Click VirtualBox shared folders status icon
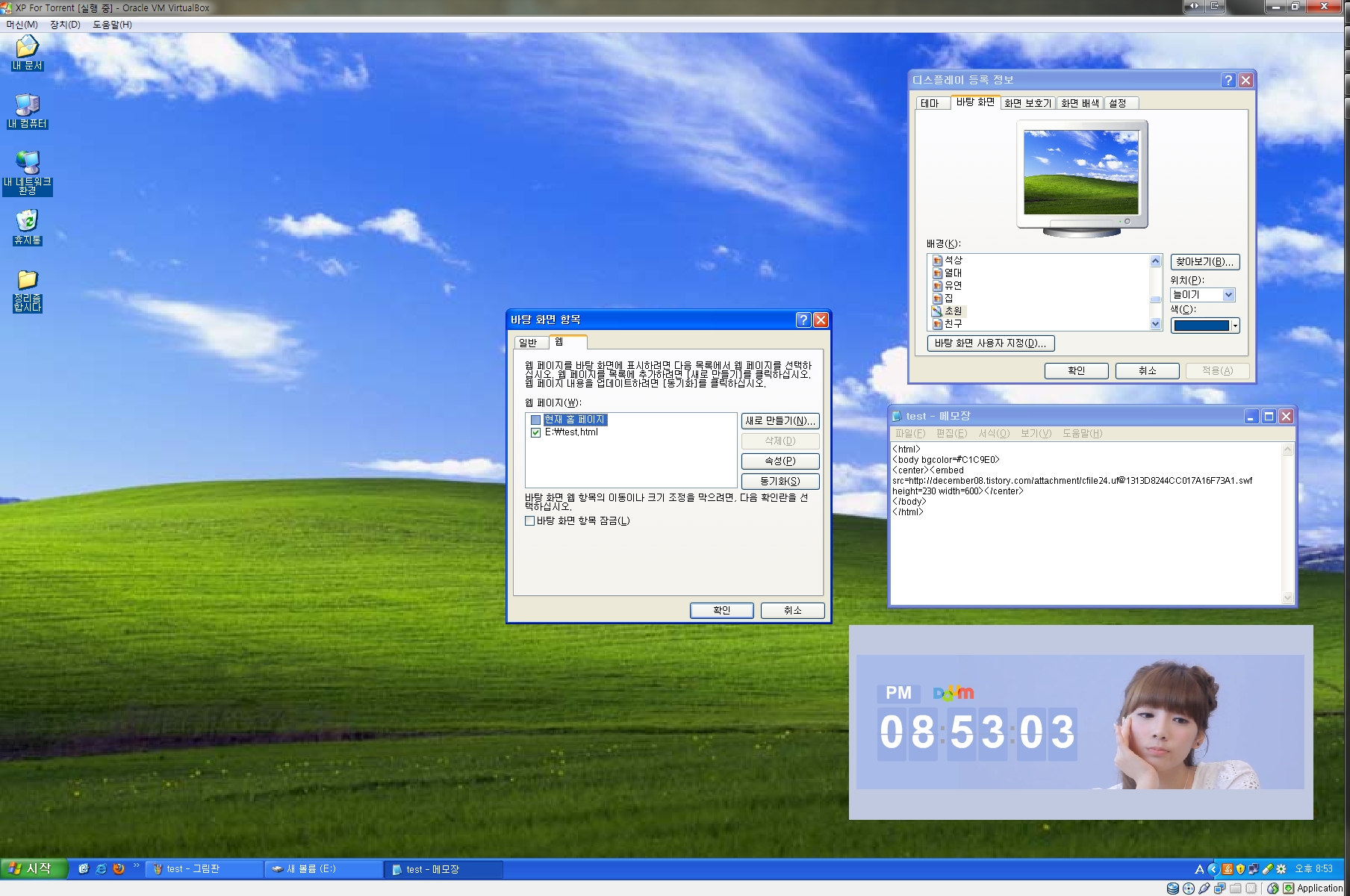Screen dimensions: 1350x896 tap(1235, 889)
